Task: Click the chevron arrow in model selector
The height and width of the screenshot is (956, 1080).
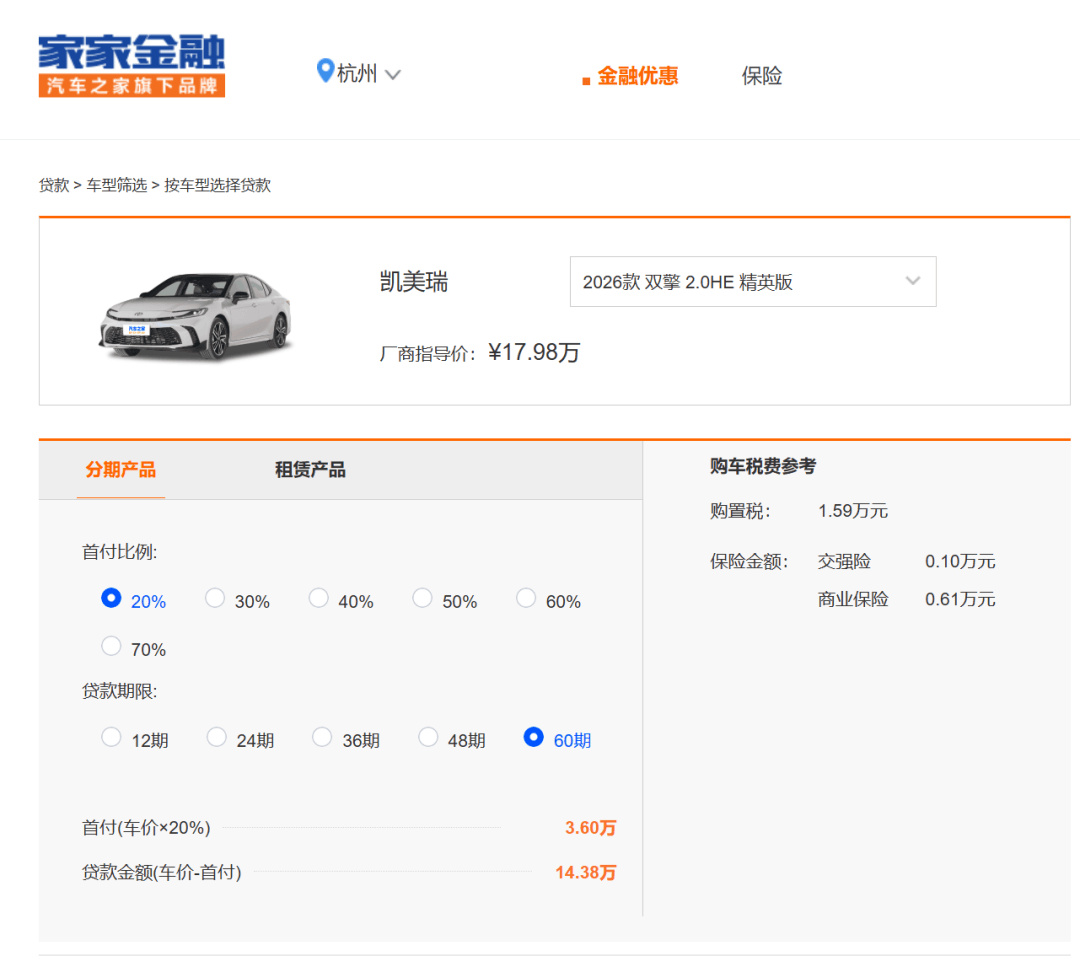Action: 912,281
